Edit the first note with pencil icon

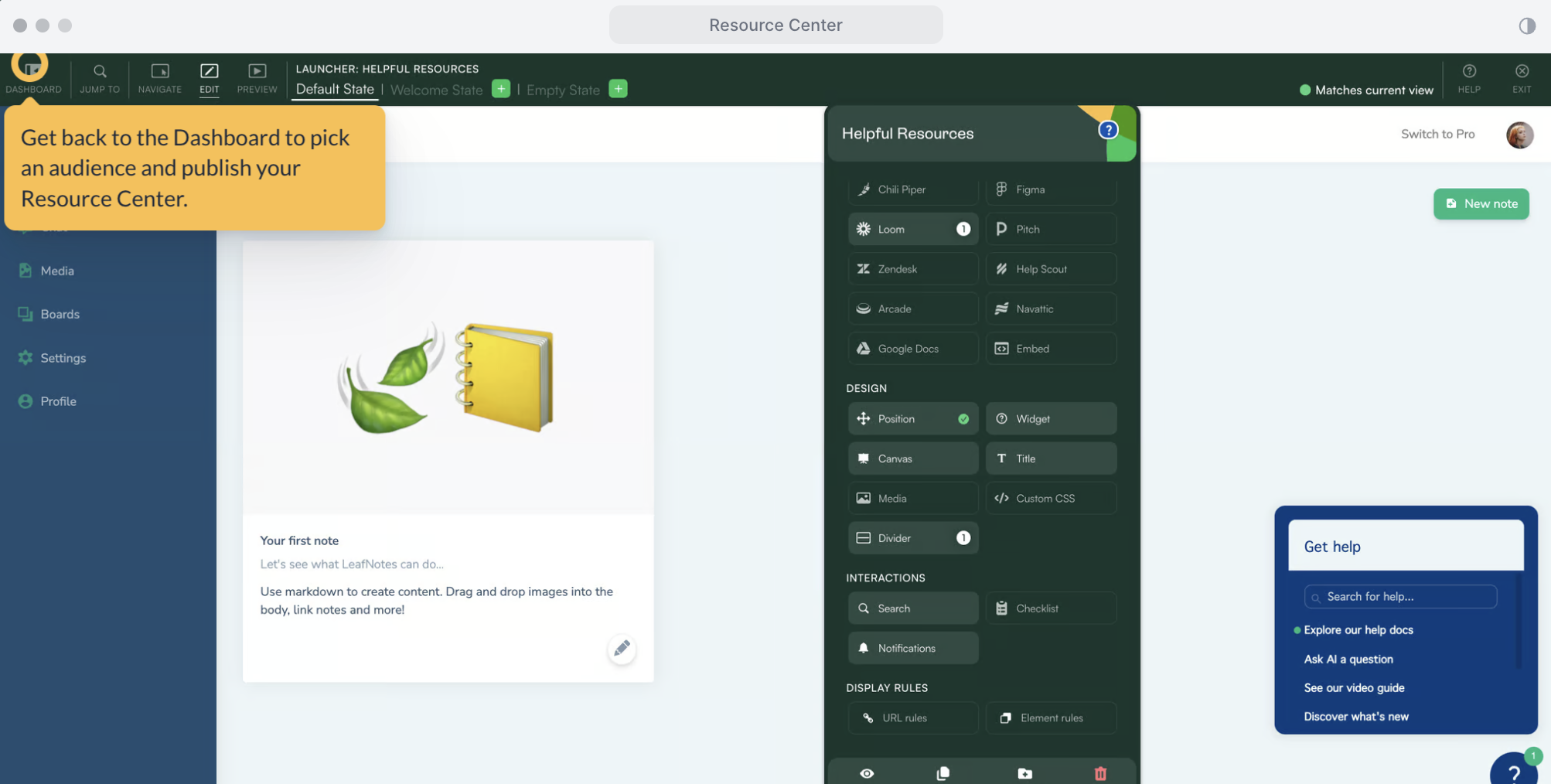pyautogui.click(x=622, y=649)
